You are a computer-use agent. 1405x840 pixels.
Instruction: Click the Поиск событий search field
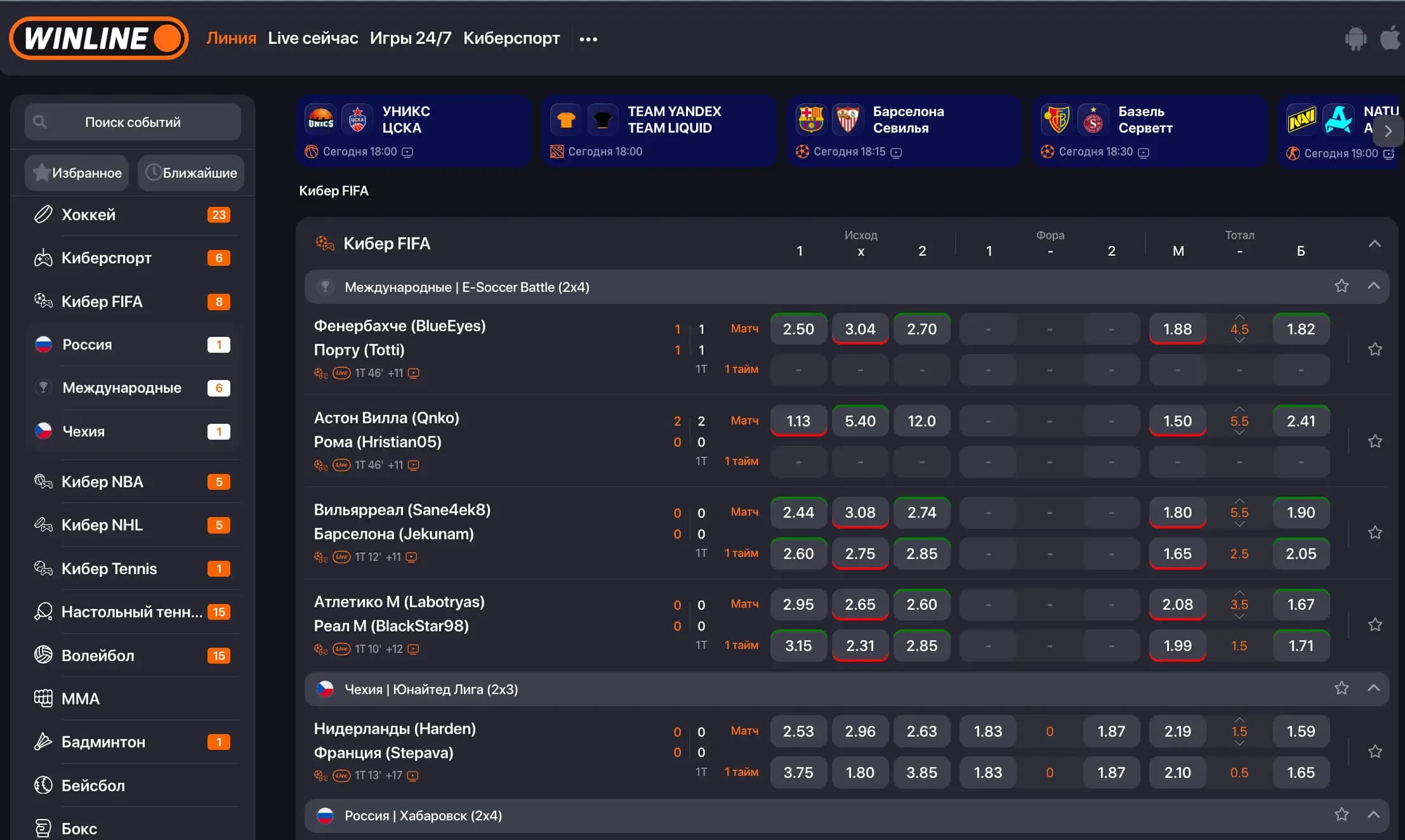[x=133, y=122]
